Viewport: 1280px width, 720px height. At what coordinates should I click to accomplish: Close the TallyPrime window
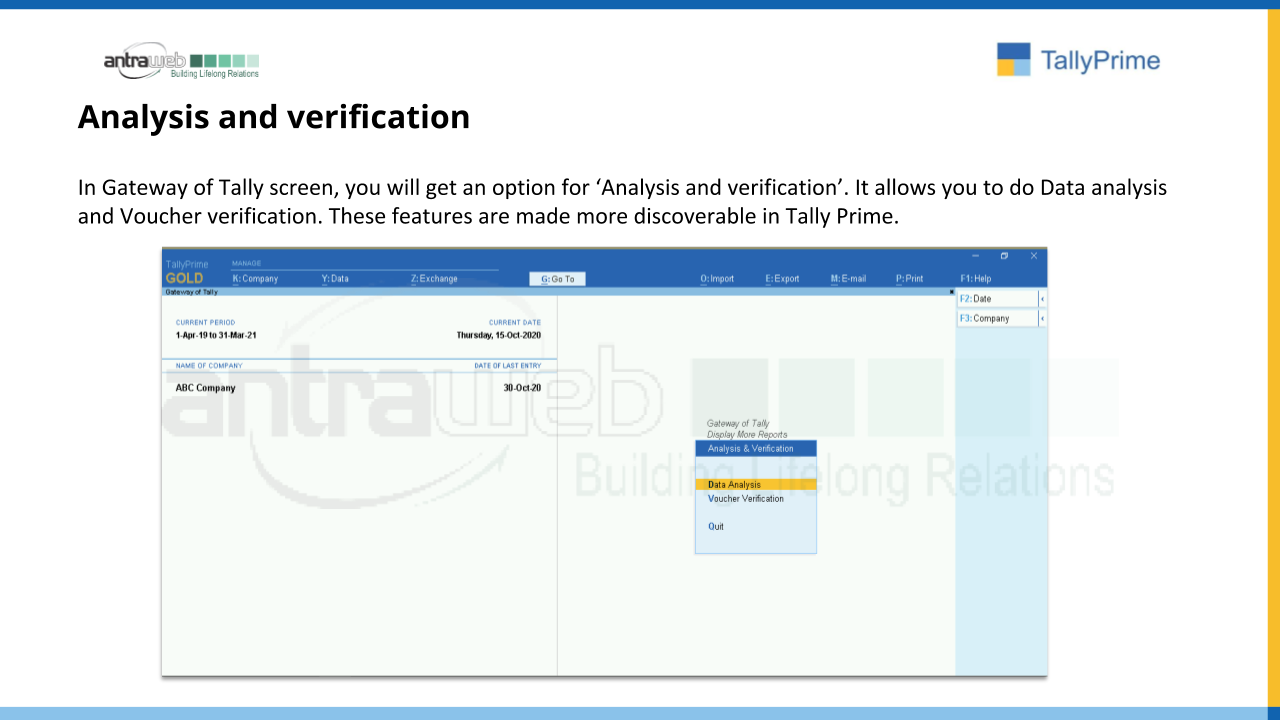(x=1034, y=256)
